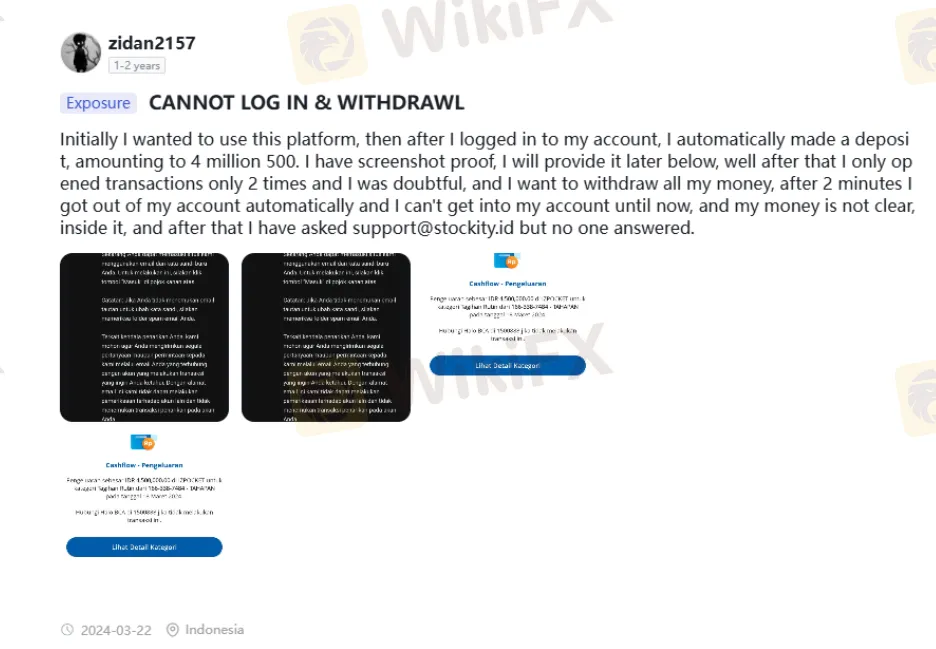Open the leftmost dark email screenshot thumbnail
The width and height of the screenshot is (936, 649).
pos(144,337)
